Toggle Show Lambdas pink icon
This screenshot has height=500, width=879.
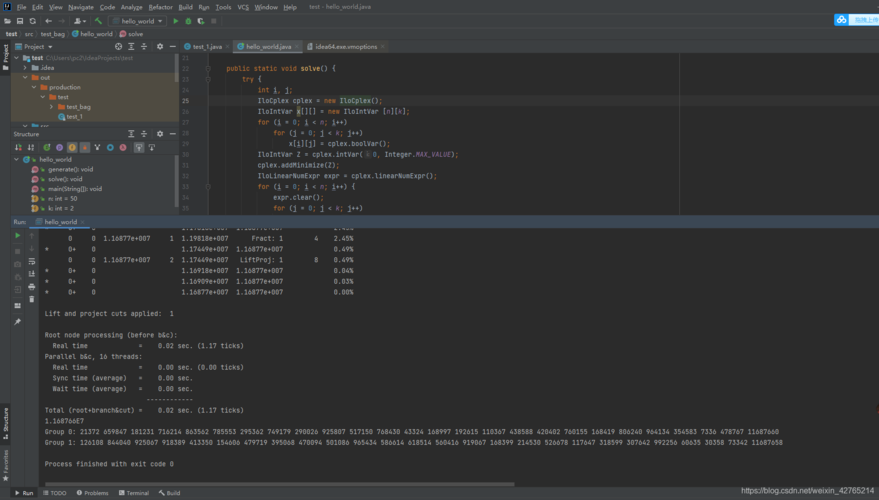click(x=123, y=147)
